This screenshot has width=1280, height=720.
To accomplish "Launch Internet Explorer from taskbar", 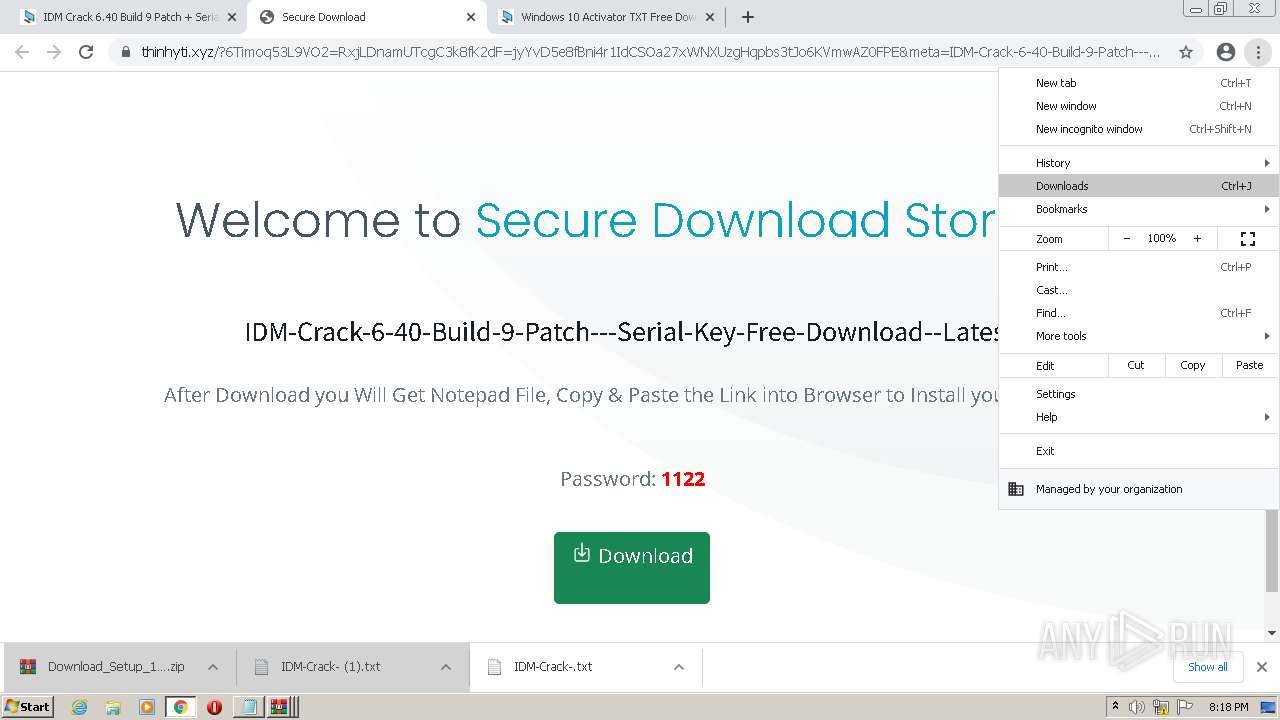I will [x=80, y=707].
